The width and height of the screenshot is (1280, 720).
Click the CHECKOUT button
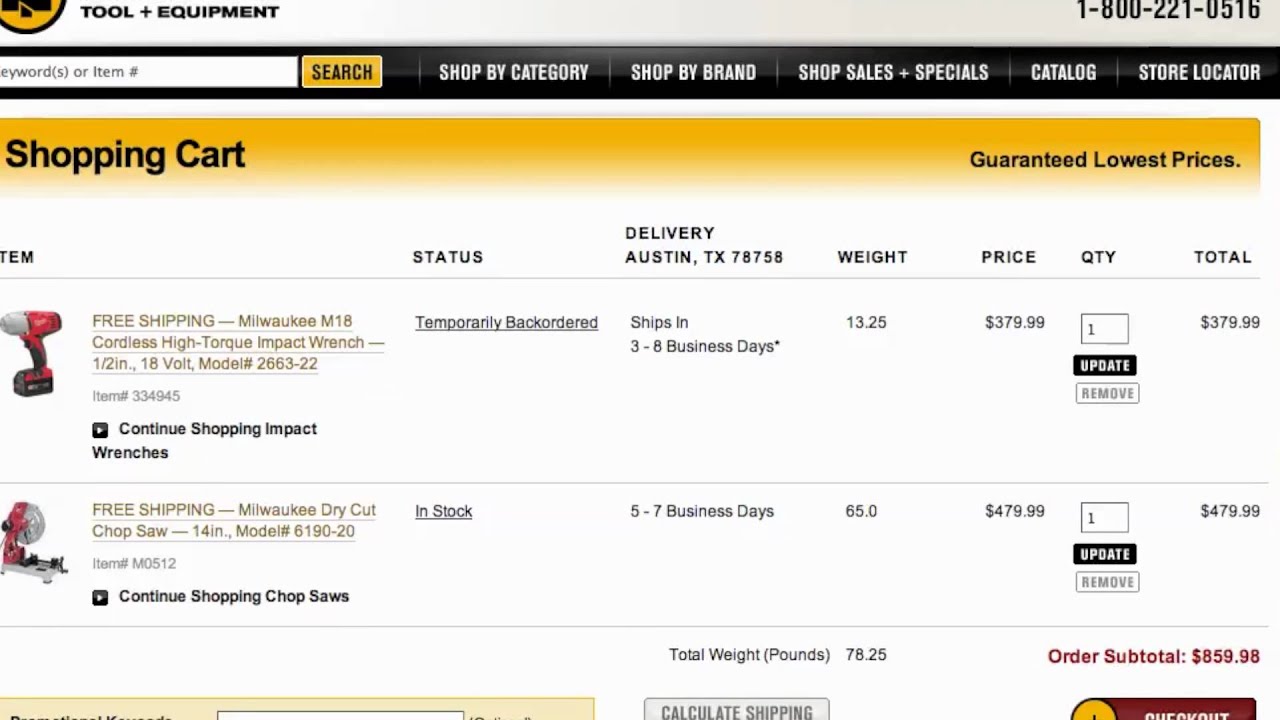coord(1164,710)
